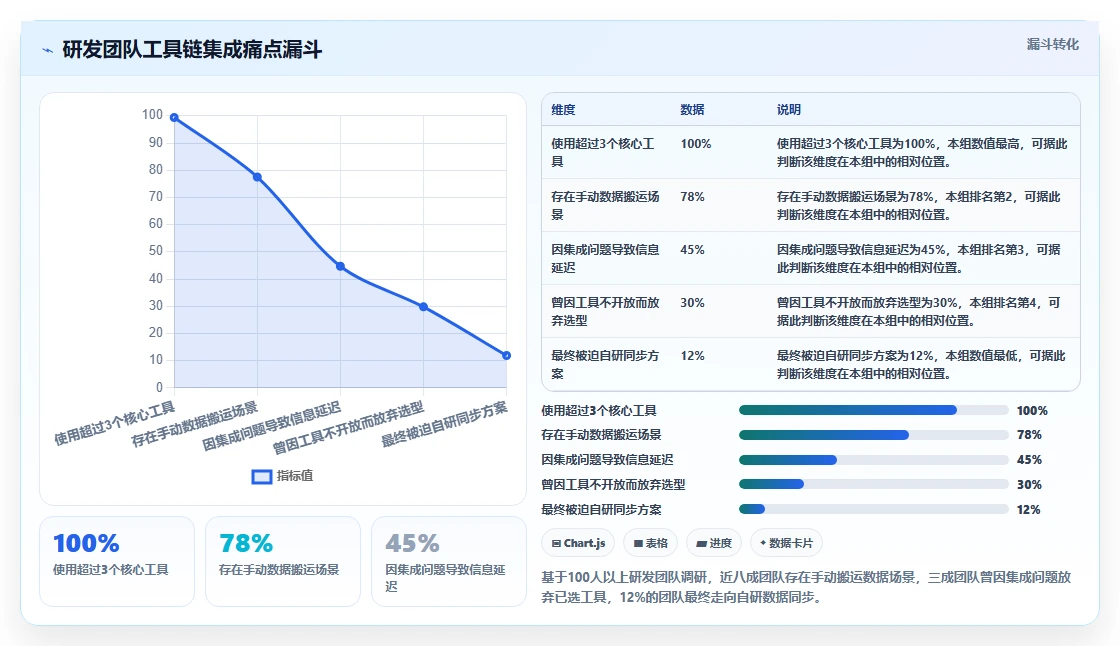Image resolution: width=1120 pixels, height=646 pixels.
Task: Click the 78% label right of the progress bar
Action: [1029, 434]
